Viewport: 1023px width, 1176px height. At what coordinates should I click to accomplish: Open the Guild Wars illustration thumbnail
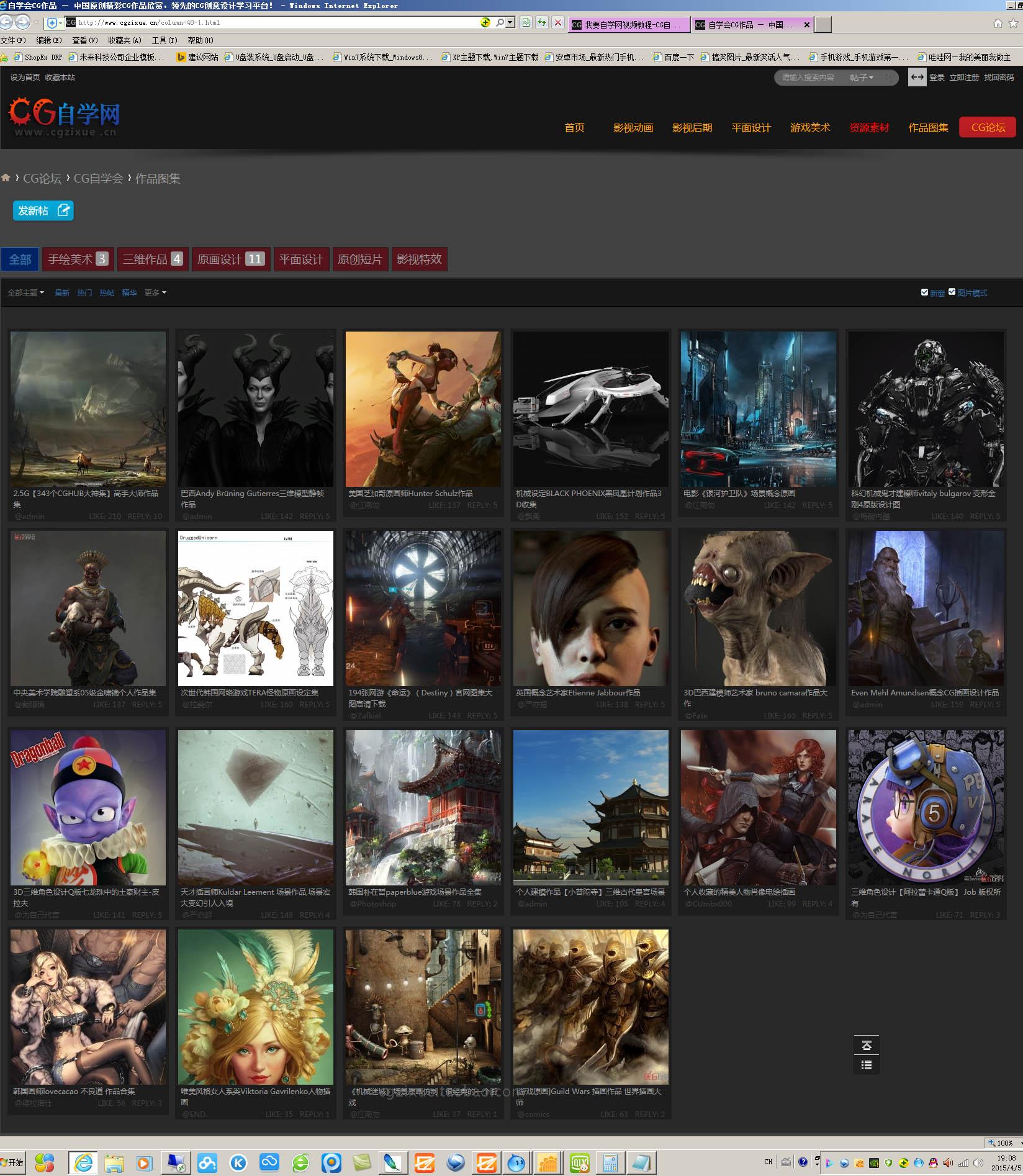590,1006
